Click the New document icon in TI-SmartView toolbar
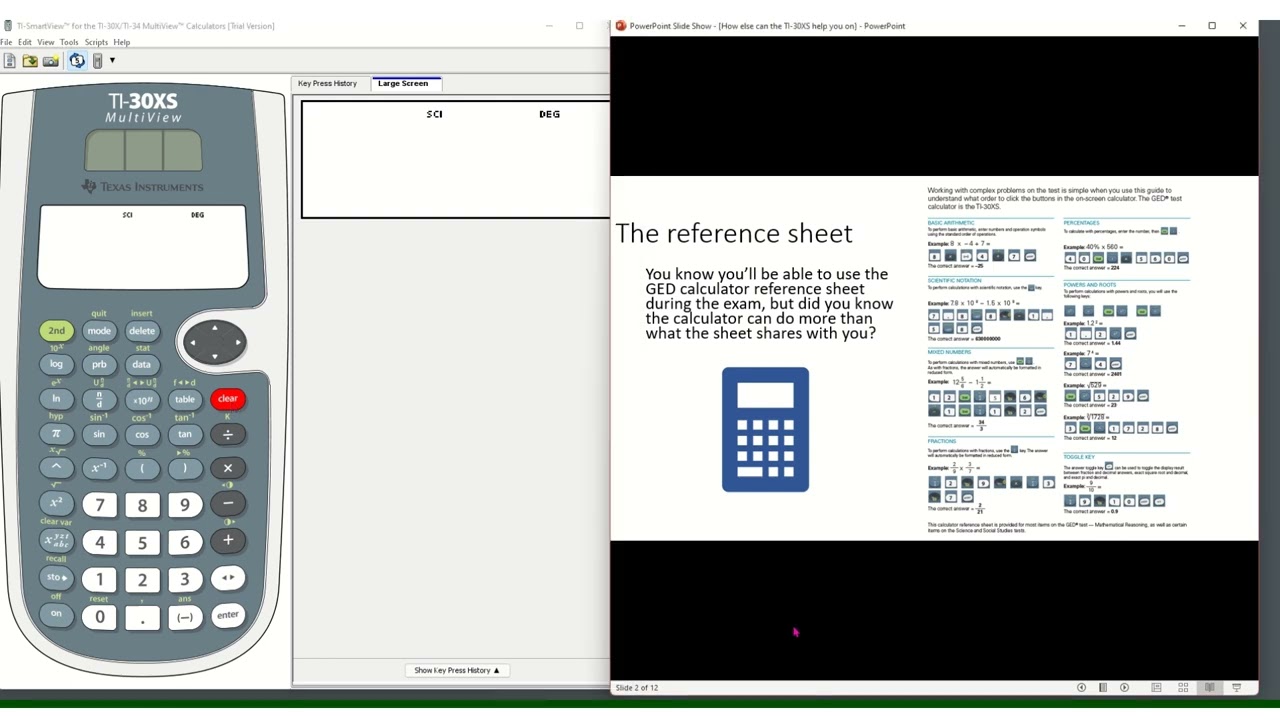The width and height of the screenshot is (1280, 720). [x=8, y=61]
